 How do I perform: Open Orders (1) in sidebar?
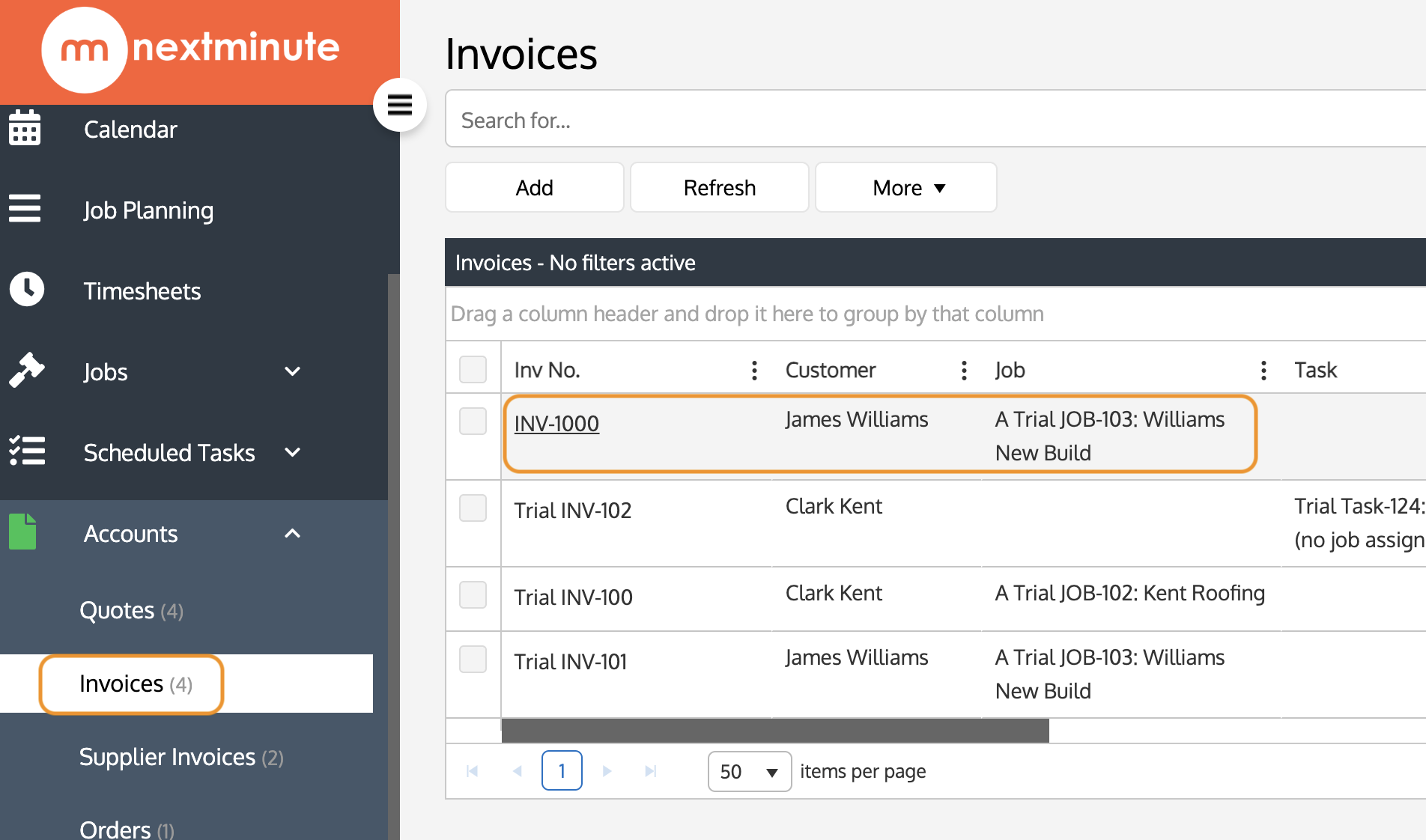127,829
